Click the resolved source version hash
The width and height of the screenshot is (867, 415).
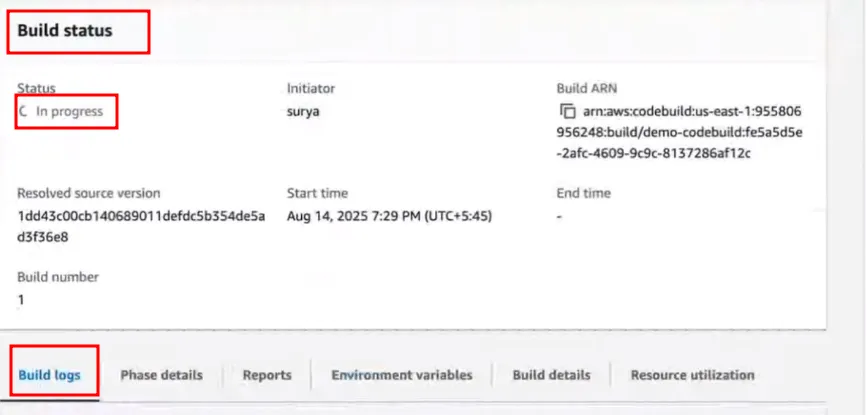coord(141,227)
